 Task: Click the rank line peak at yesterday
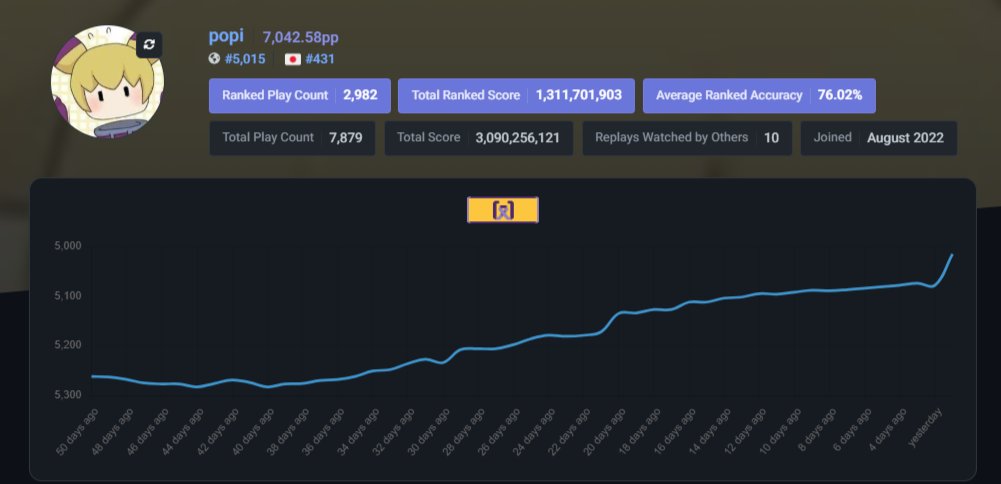(952, 255)
